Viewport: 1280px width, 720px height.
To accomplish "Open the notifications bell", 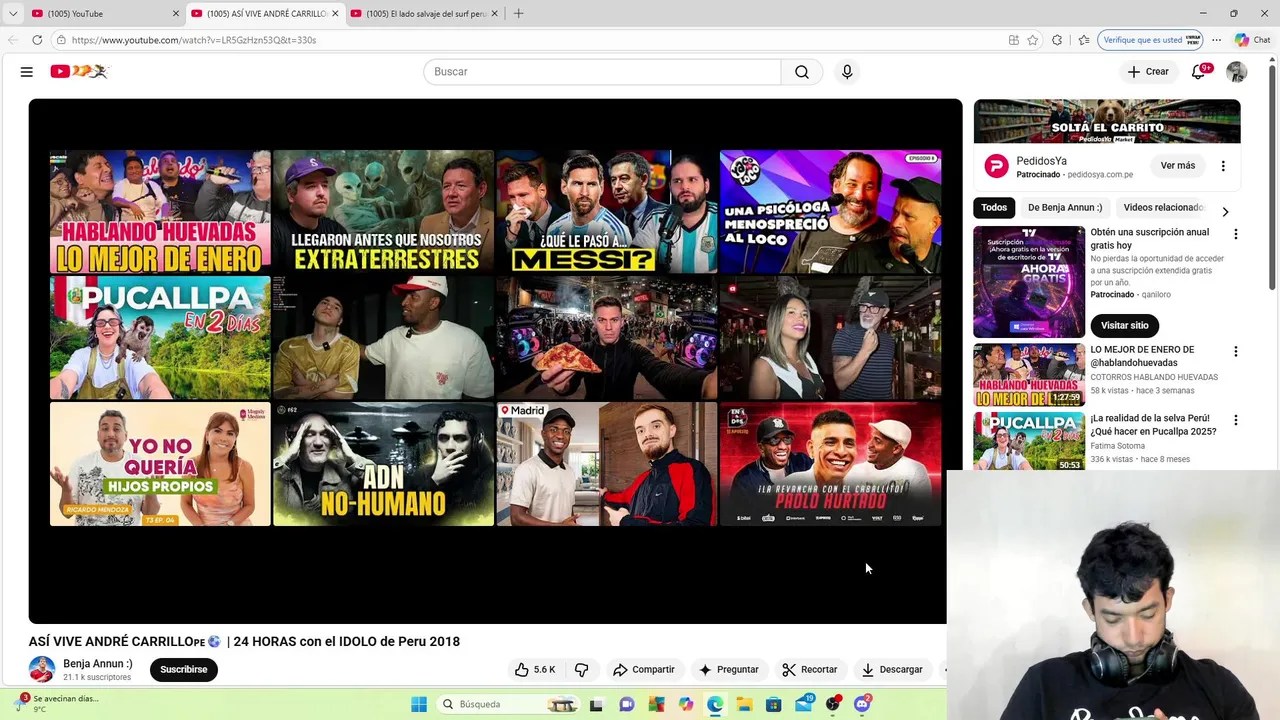I will tap(1199, 72).
